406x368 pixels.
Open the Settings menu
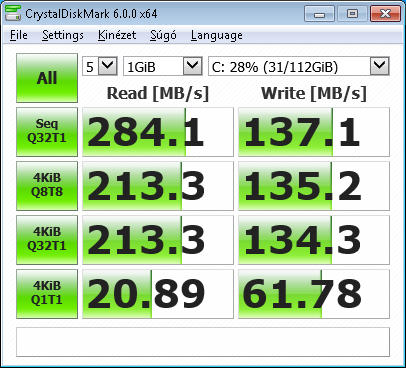click(x=63, y=35)
